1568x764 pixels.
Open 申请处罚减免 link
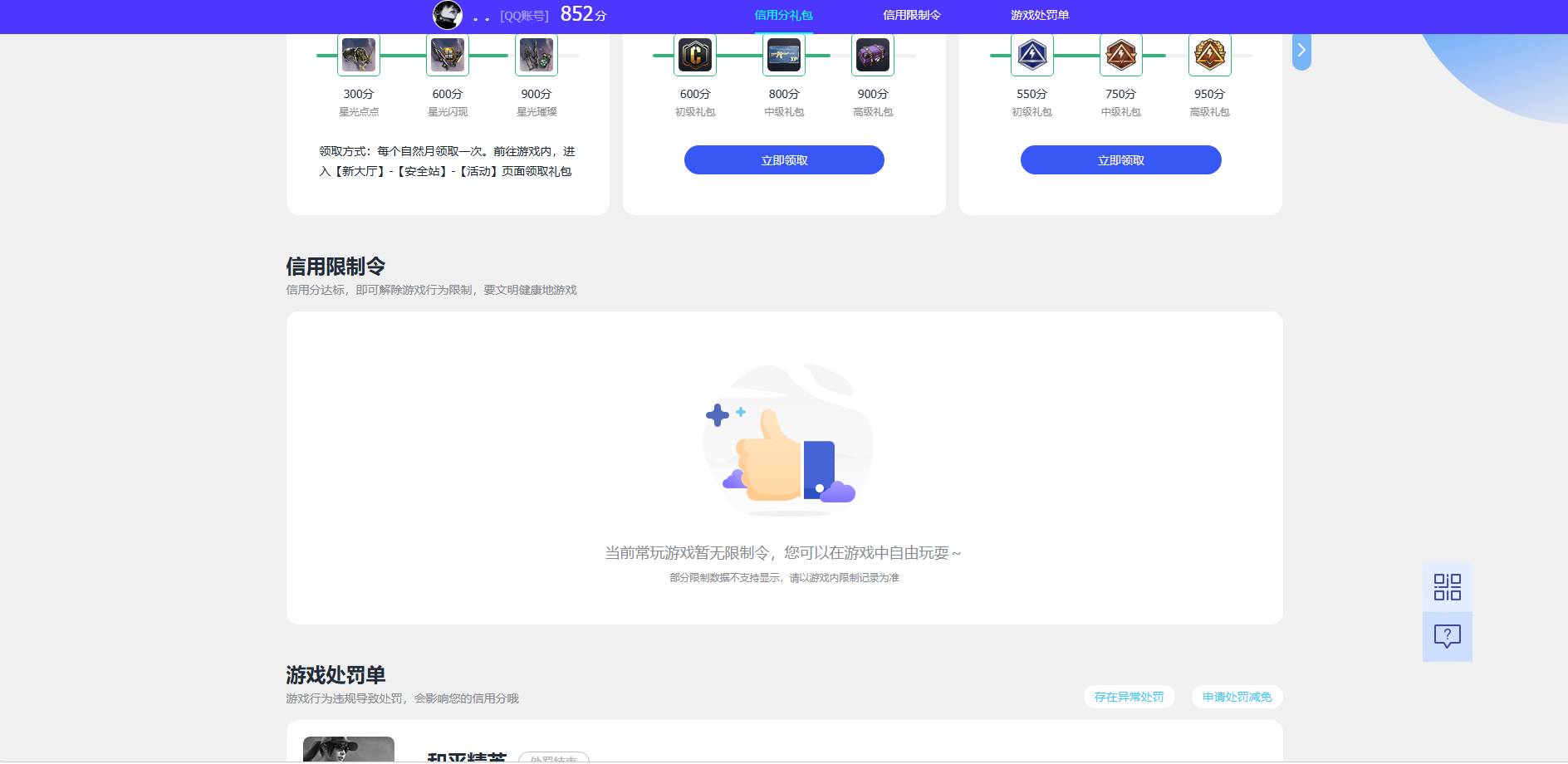tap(1237, 697)
